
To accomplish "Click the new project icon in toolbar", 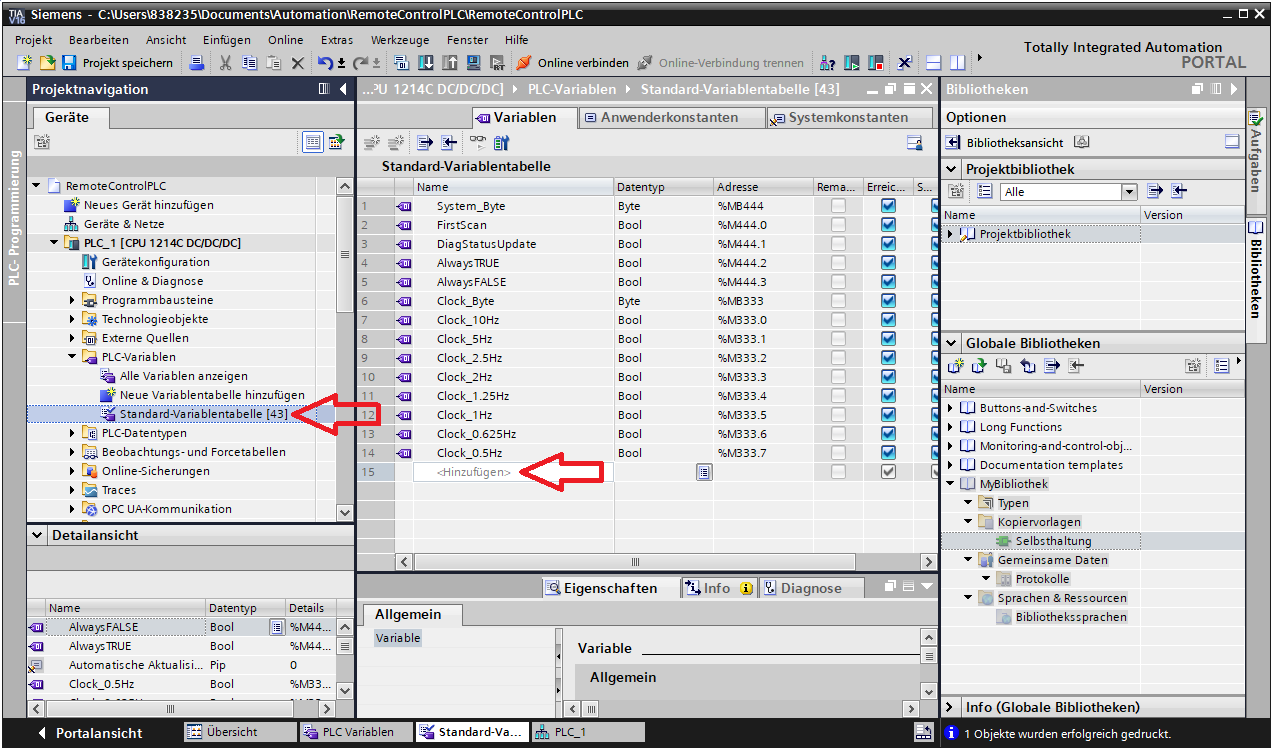I will (x=24, y=63).
